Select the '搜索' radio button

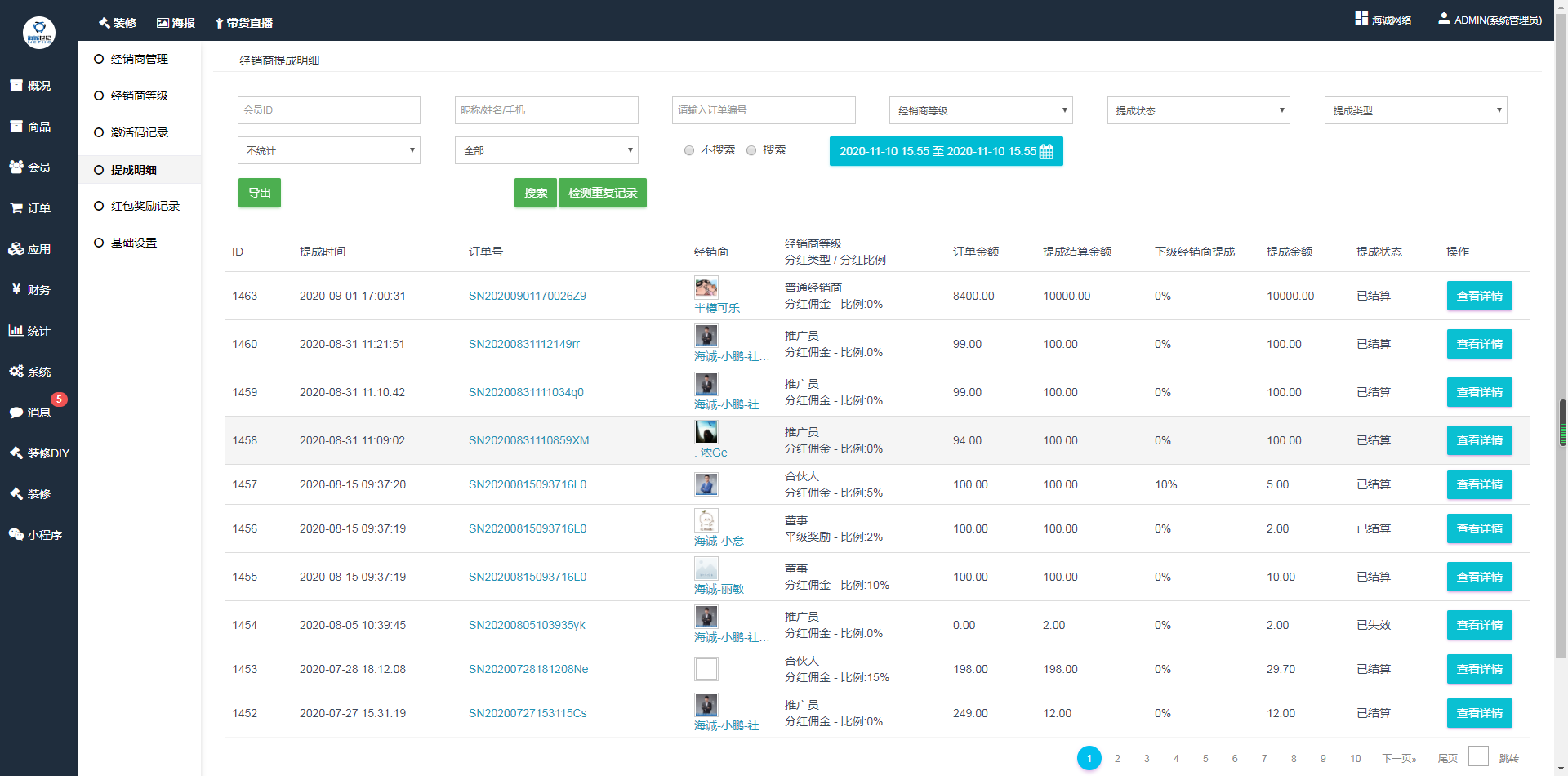751,150
